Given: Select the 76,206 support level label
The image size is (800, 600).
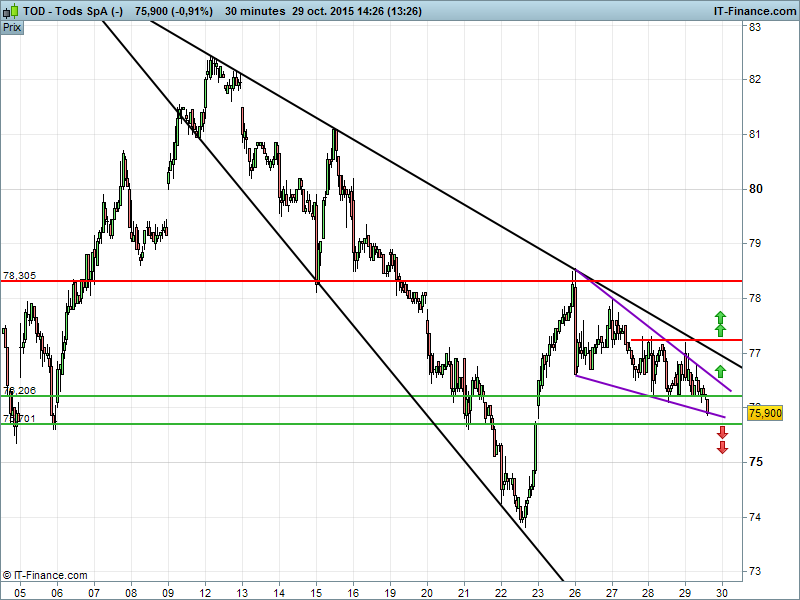Looking at the screenshot, I should point(19,390).
